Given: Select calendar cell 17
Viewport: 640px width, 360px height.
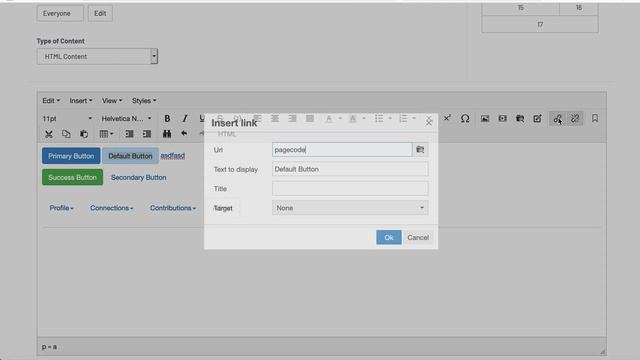Looking at the screenshot, I should point(540,24).
